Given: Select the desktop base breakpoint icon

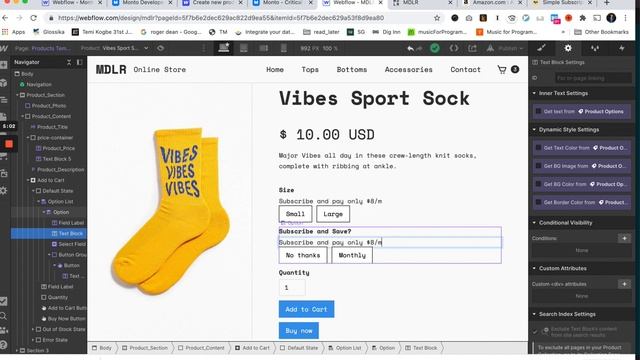Looking at the screenshot, I should pyautogui.click(x=224, y=48).
